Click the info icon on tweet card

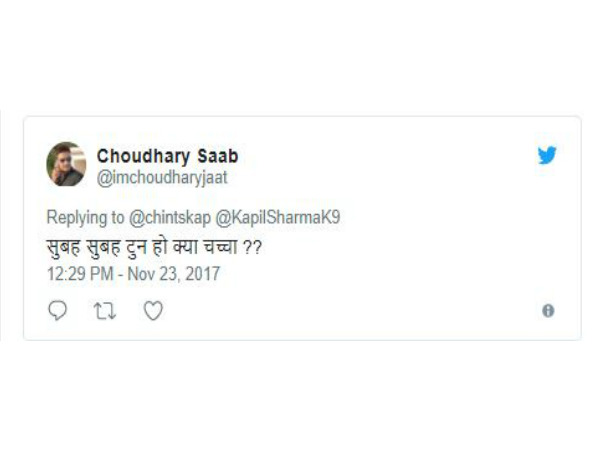548,310
